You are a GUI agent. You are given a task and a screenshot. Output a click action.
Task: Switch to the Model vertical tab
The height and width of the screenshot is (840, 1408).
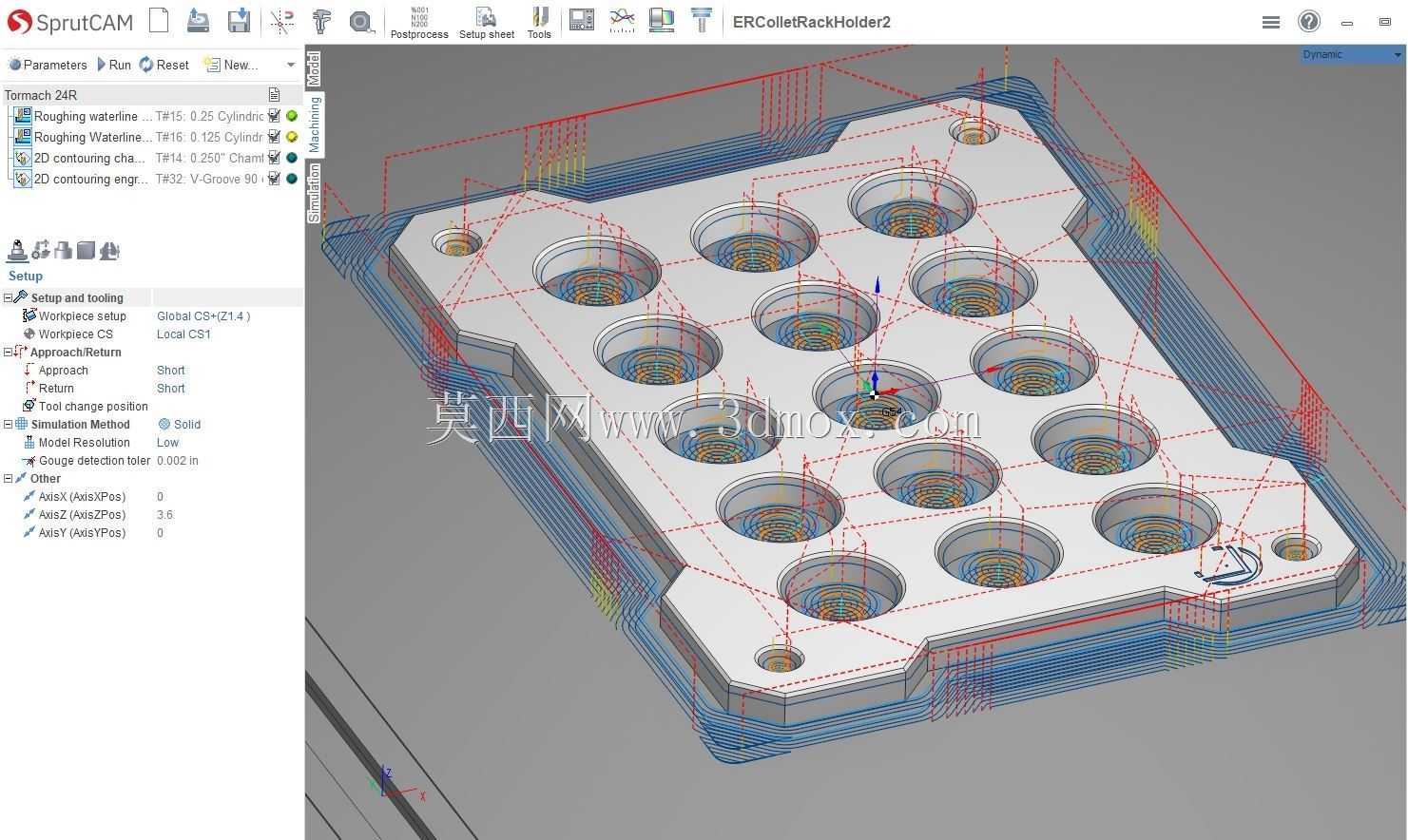(314, 68)
